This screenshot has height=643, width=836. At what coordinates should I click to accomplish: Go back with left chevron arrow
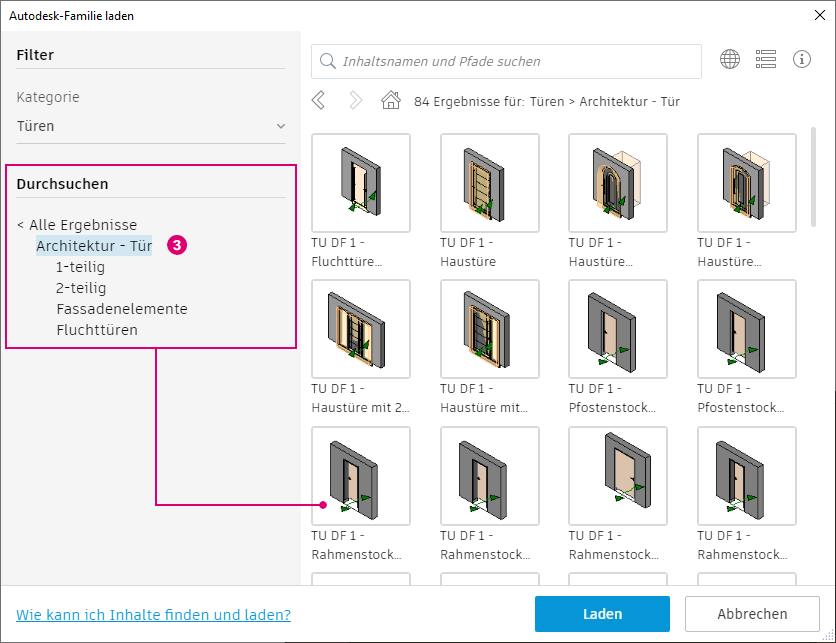(x=318, y=100)
